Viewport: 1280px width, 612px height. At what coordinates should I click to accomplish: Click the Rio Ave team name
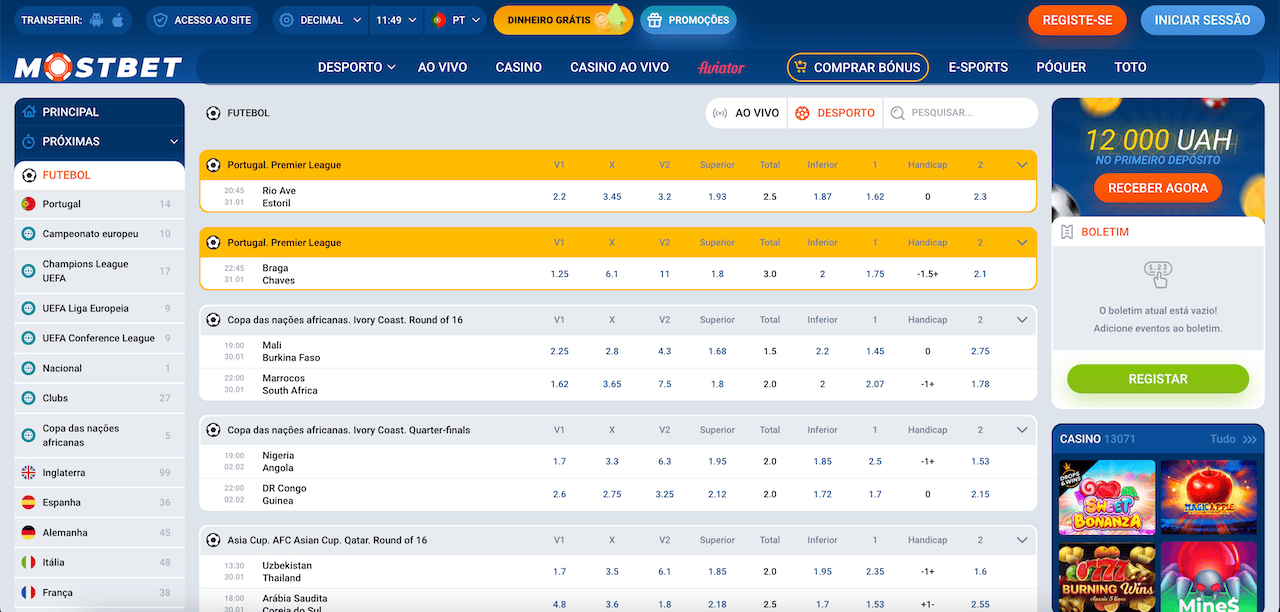tap(279, 191)
